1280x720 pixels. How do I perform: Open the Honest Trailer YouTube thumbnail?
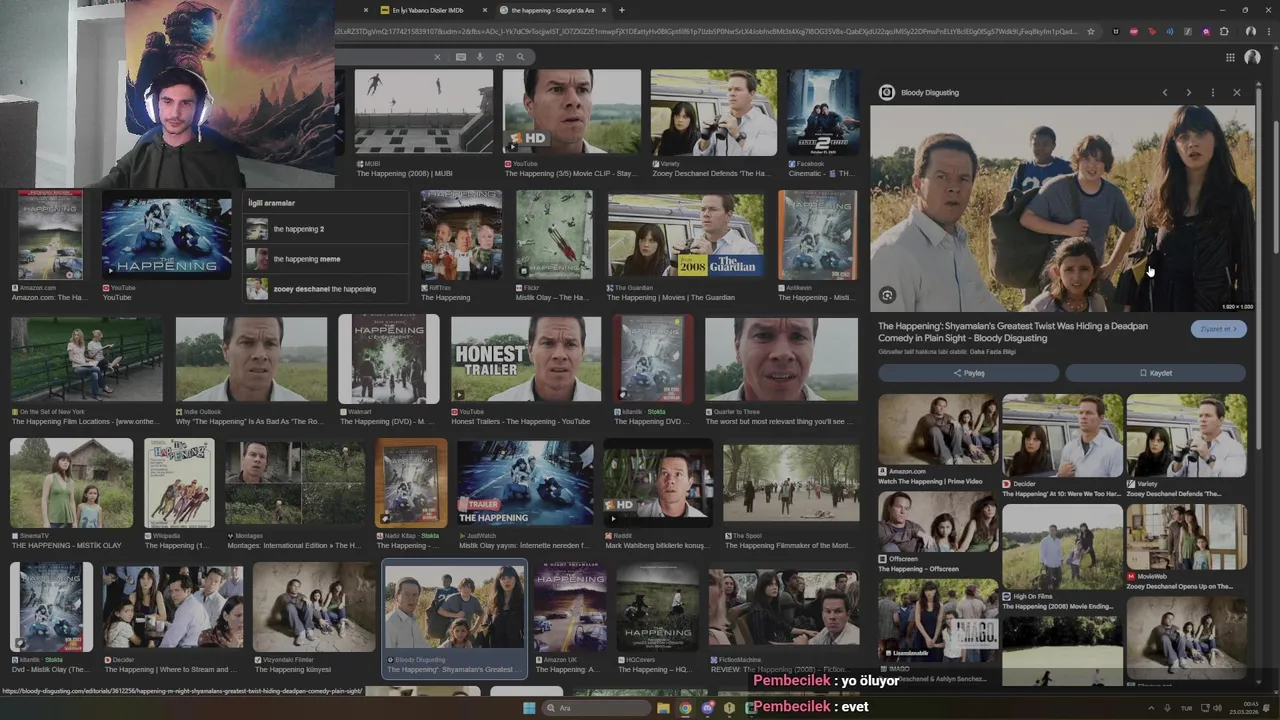click(x=526, y=360)
